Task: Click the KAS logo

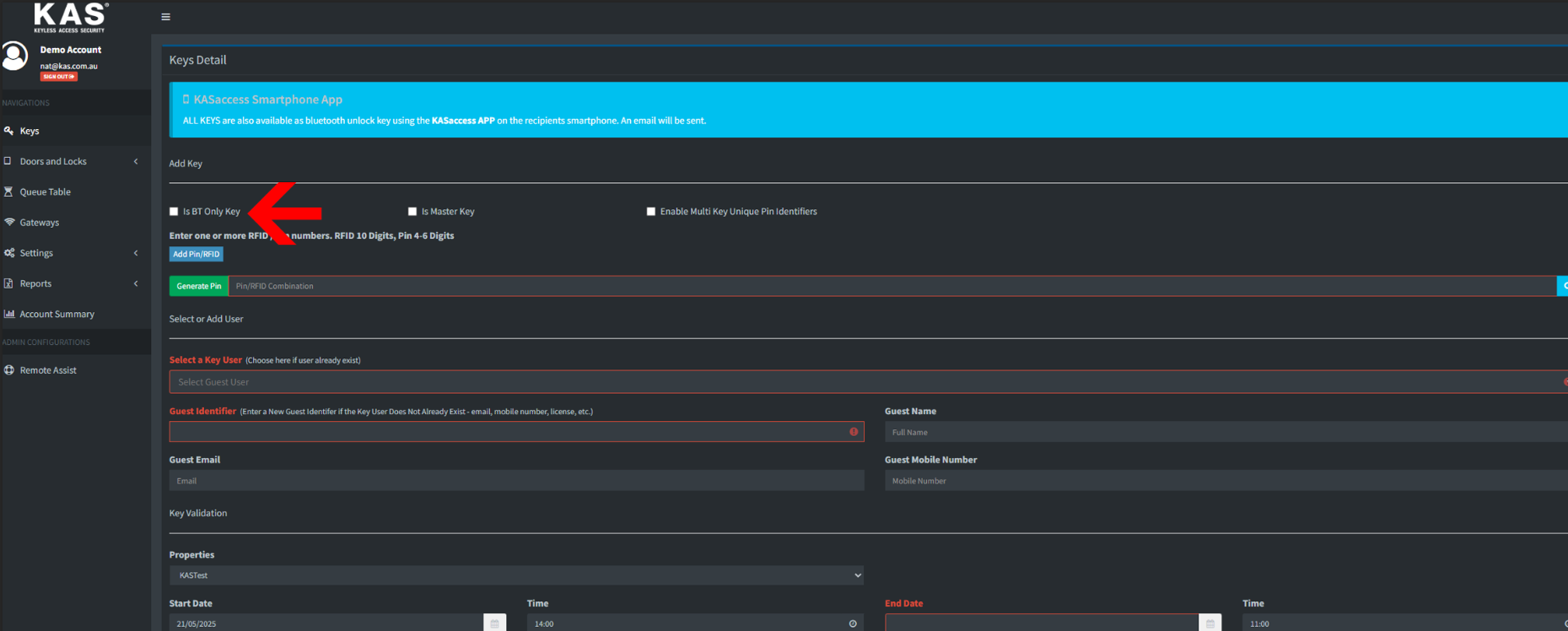Action: (x=71, y=17)
